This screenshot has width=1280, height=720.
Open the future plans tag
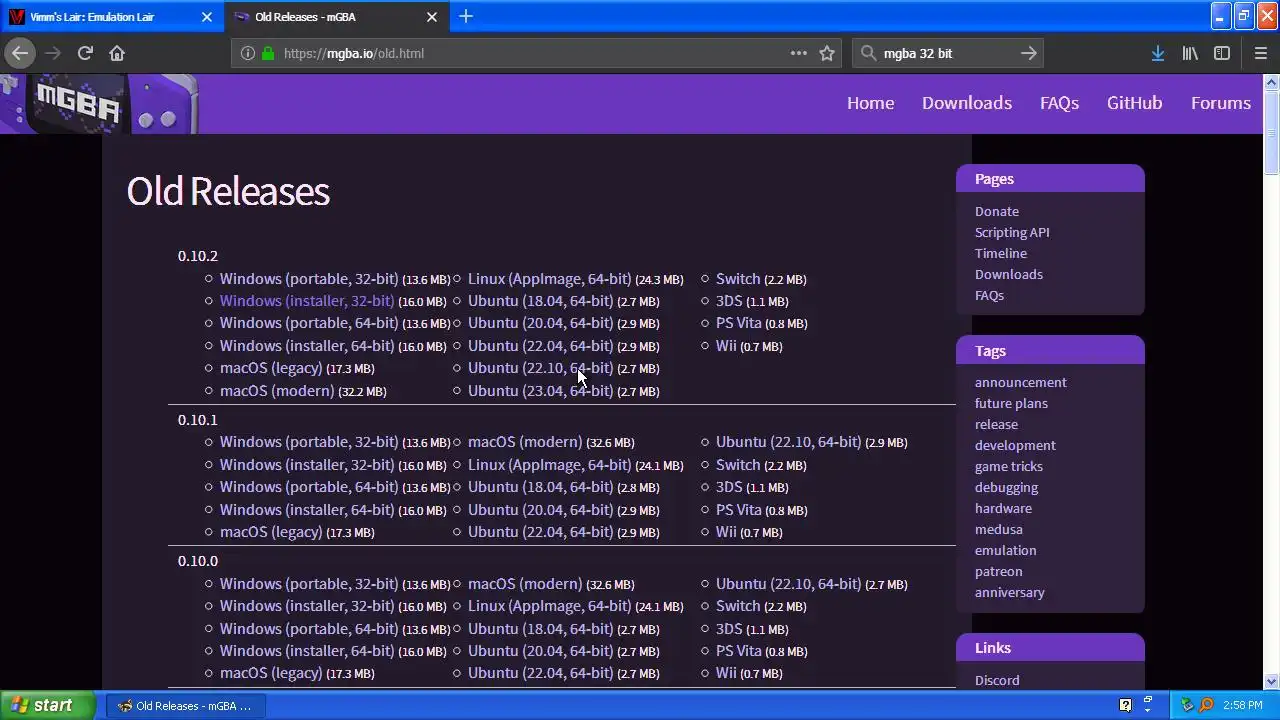[x=1011, y=403]
